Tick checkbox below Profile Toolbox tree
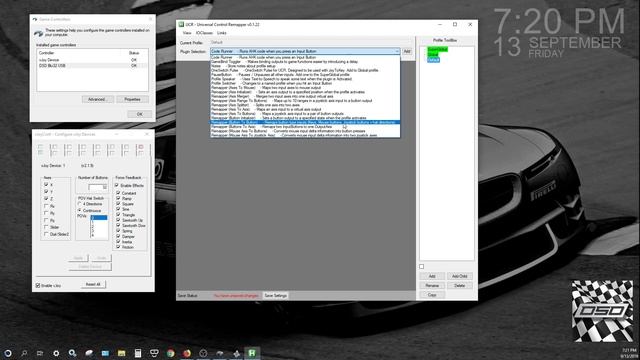 point(422,267)
